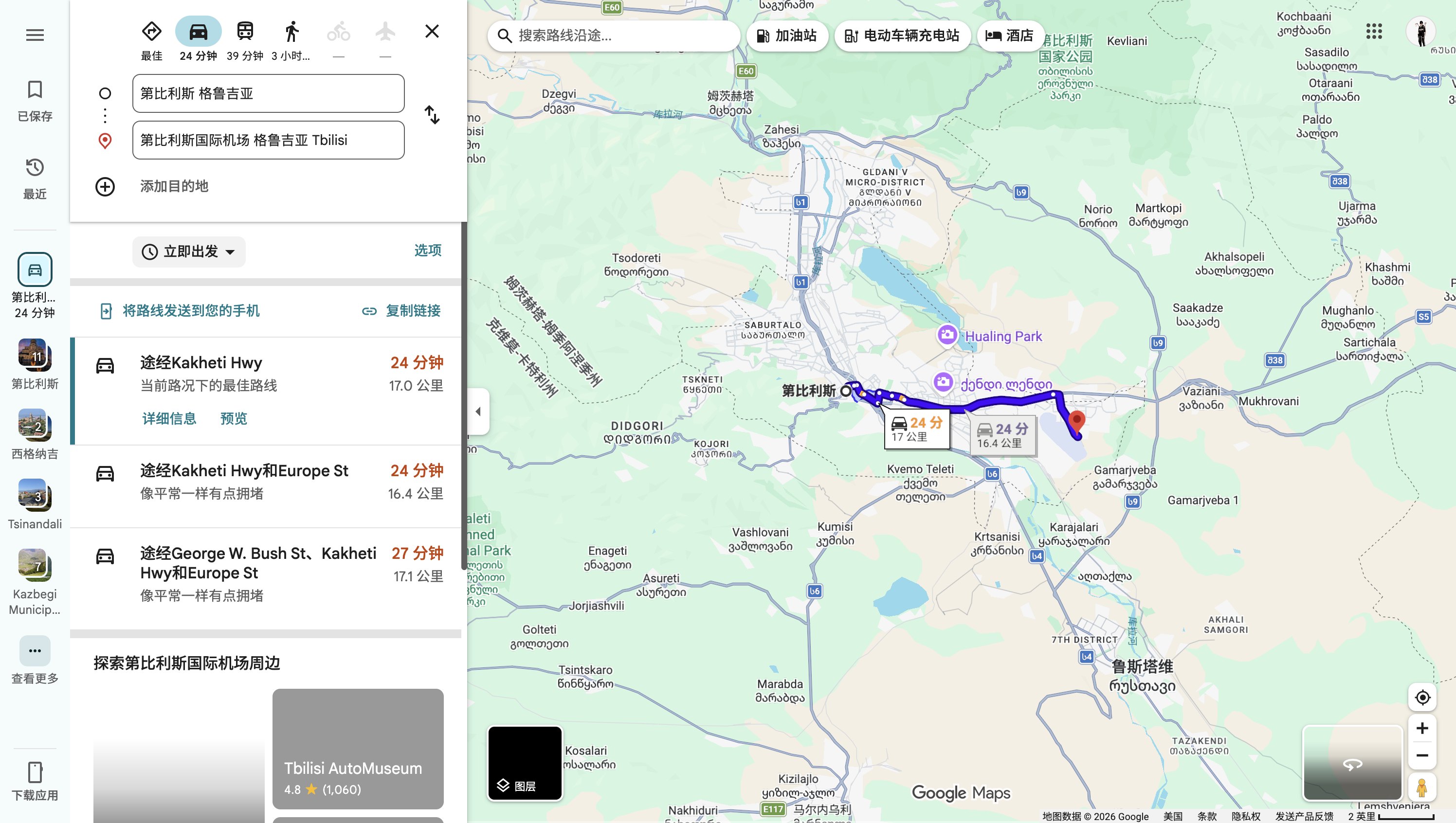Open the hamburger main menu

click(35, 35)
